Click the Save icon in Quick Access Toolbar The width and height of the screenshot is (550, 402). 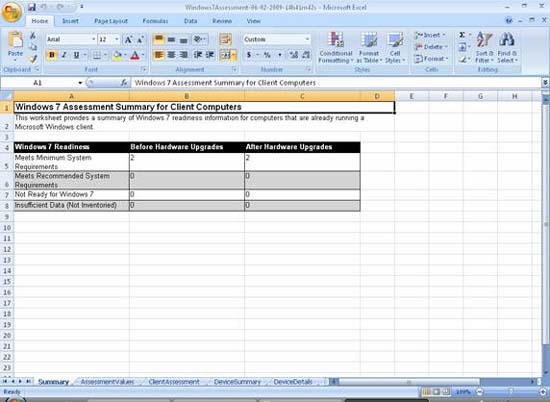(x=32, y=7)
